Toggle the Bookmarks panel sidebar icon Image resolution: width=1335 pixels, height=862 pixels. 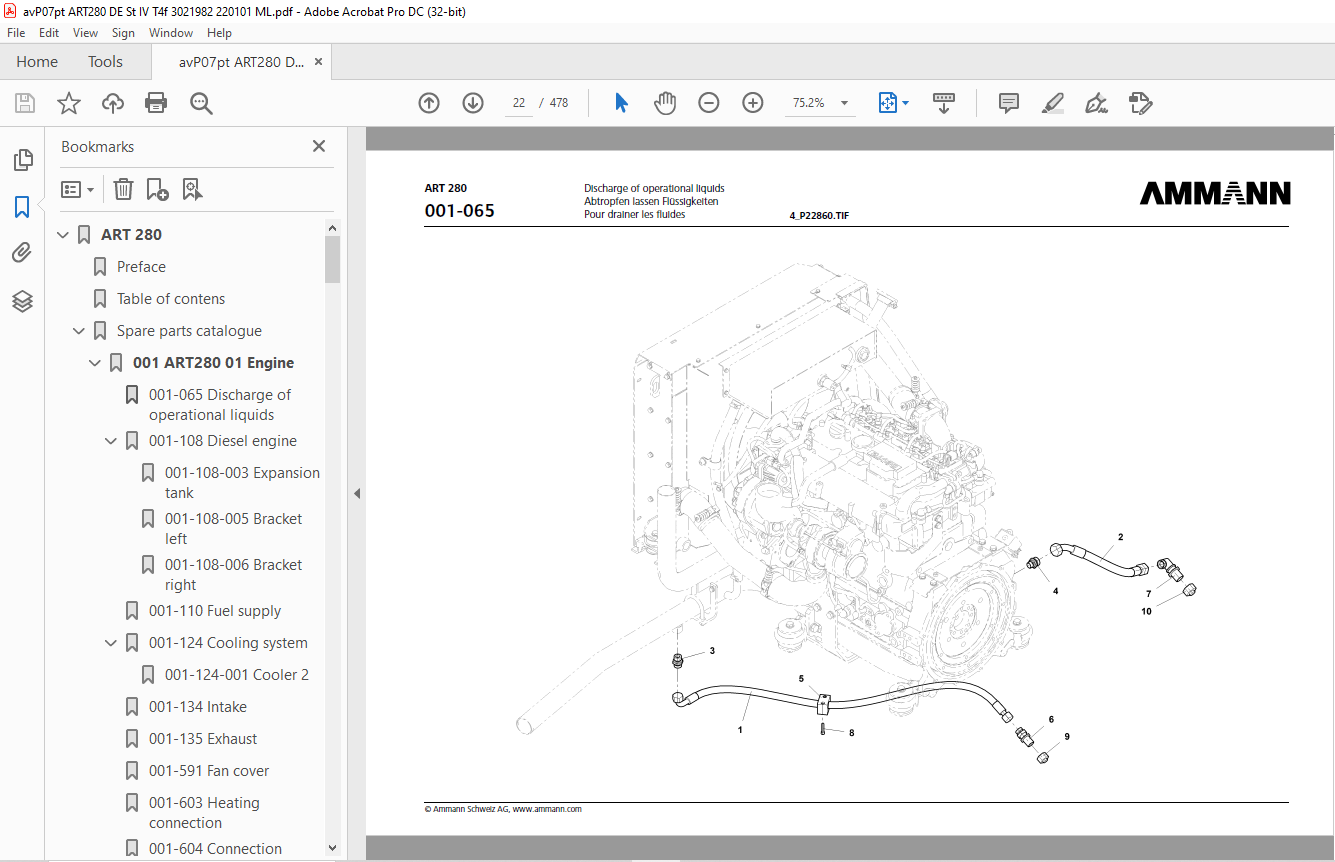pyautogui.click(x=22, y=207)
